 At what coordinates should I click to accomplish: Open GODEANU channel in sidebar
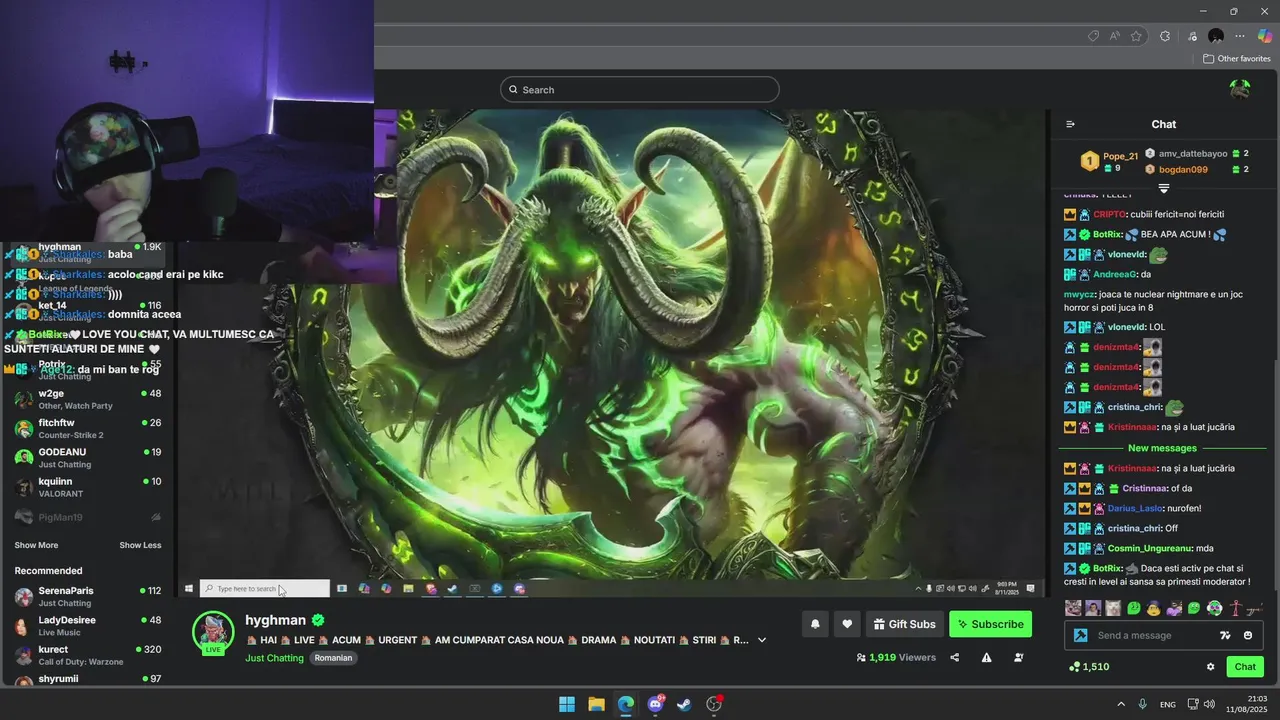(x=88, y=458)
